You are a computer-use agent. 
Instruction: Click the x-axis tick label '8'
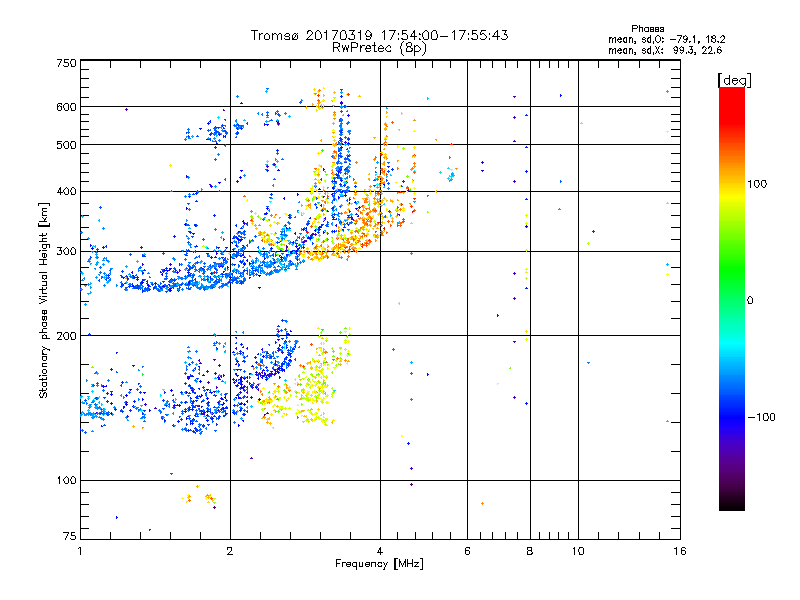(530, 551)
